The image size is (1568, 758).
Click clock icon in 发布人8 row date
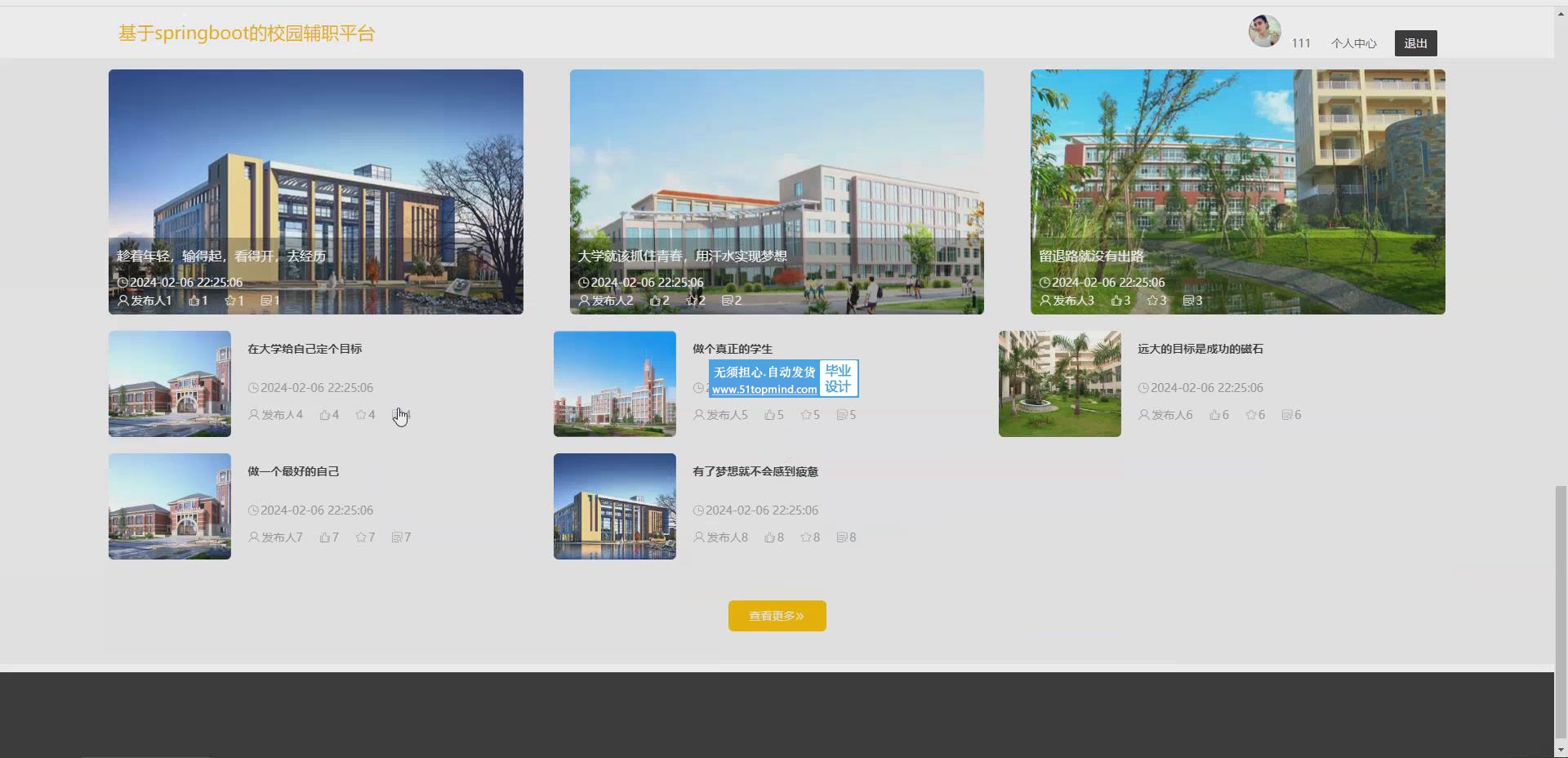[x=698, y=511]
